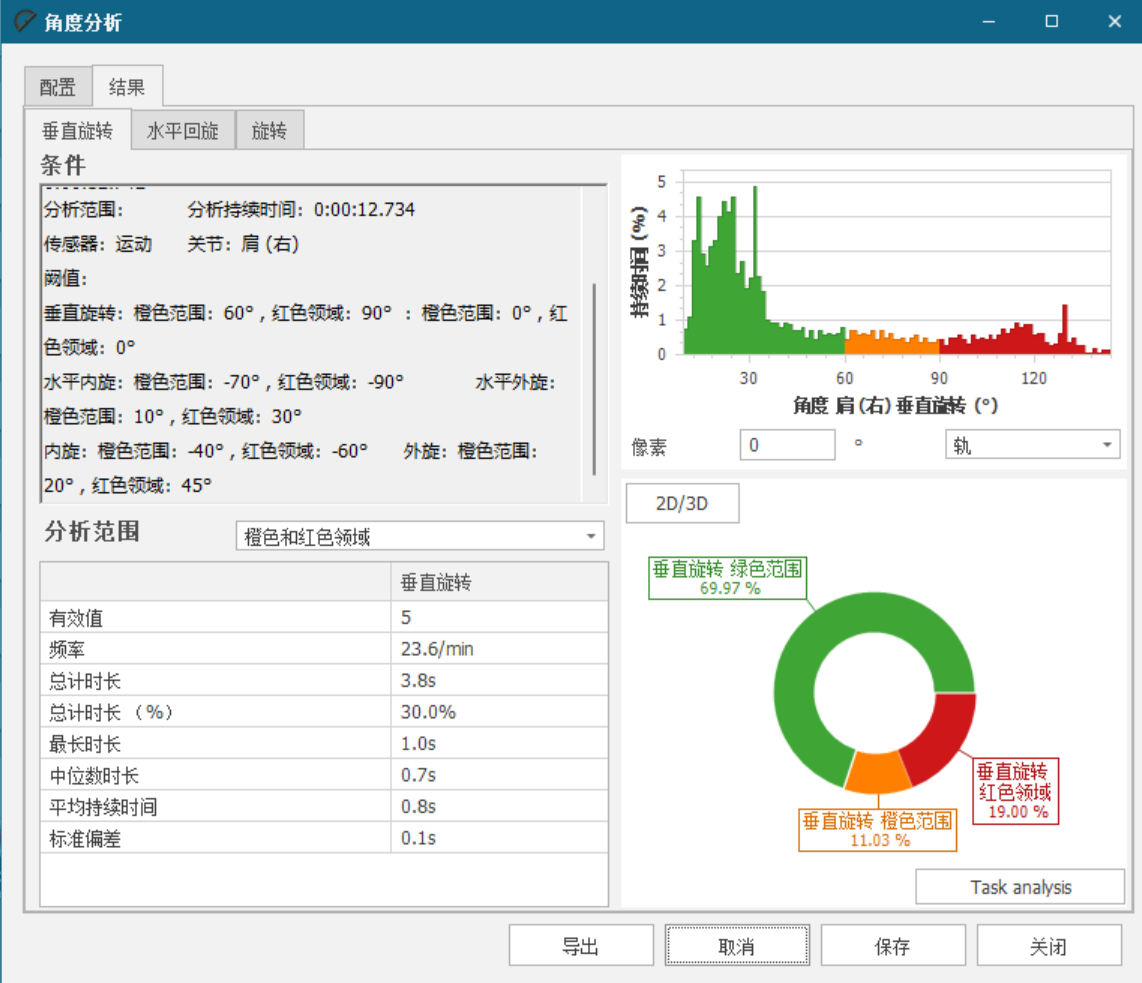
Task: Open the 轨 combo box
Action: click(x=1031, y=445)
